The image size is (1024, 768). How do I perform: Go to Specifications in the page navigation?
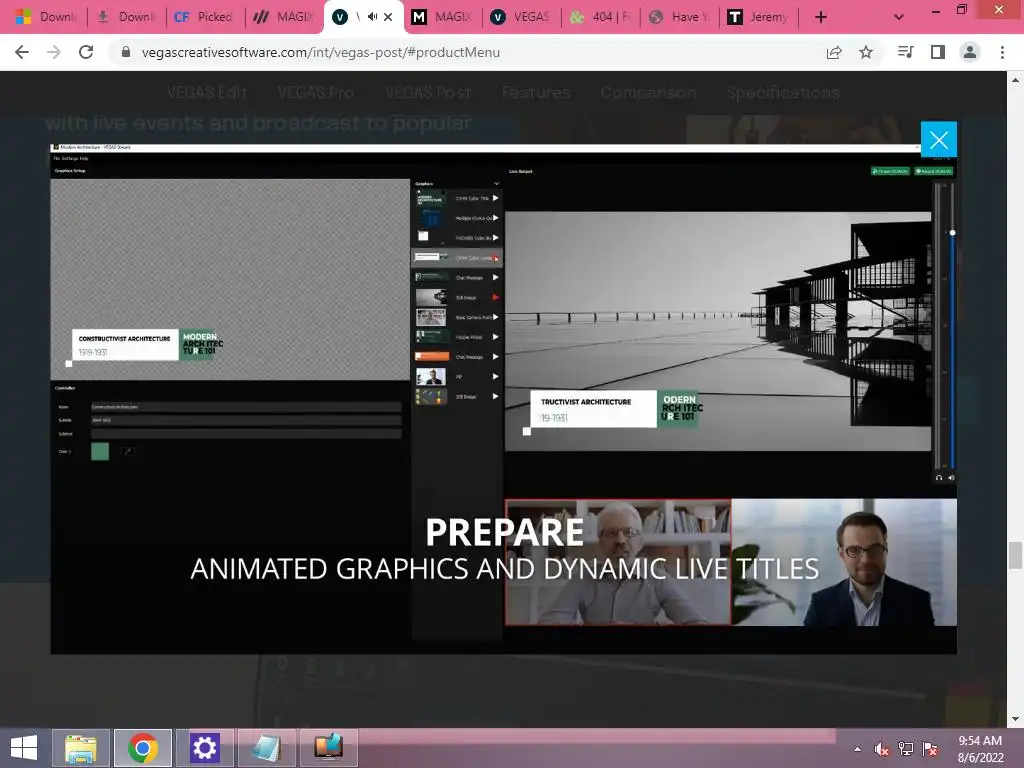point(783,93)
